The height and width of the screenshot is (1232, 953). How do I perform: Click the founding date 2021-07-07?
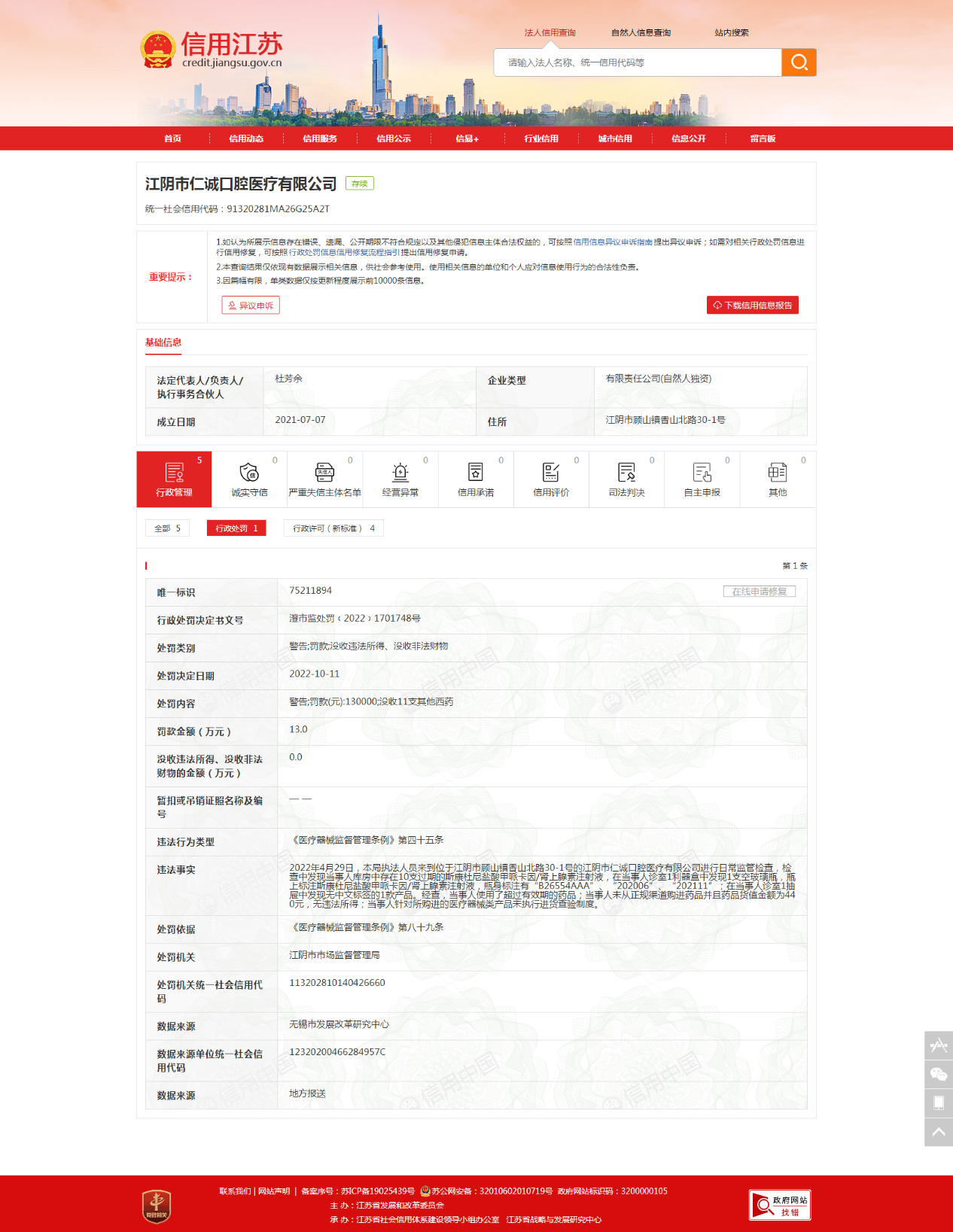pos(300,420)
